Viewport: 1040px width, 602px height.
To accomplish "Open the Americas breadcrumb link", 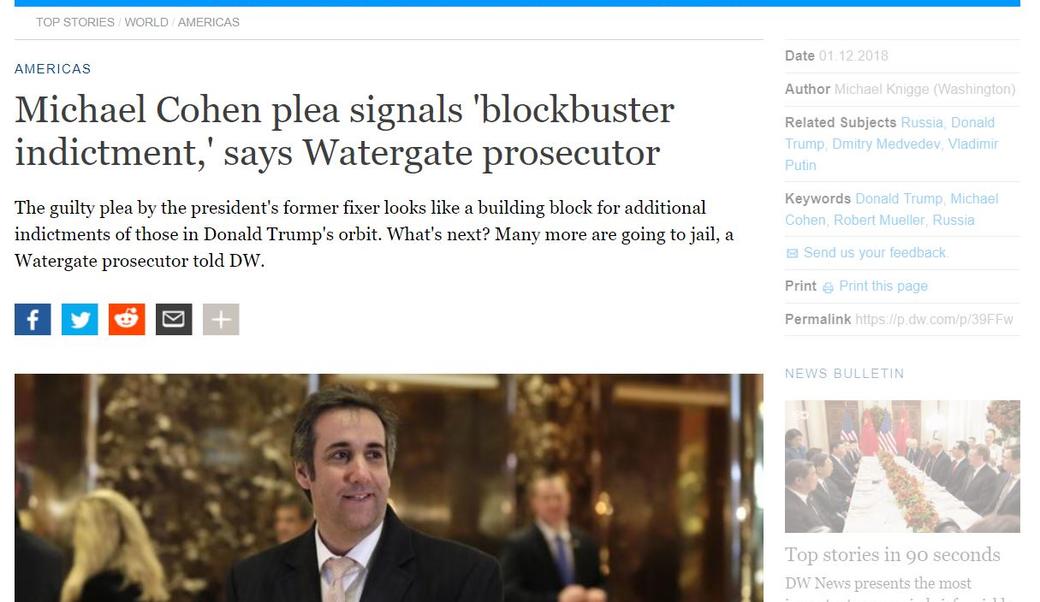I will (x=208, y=22).
